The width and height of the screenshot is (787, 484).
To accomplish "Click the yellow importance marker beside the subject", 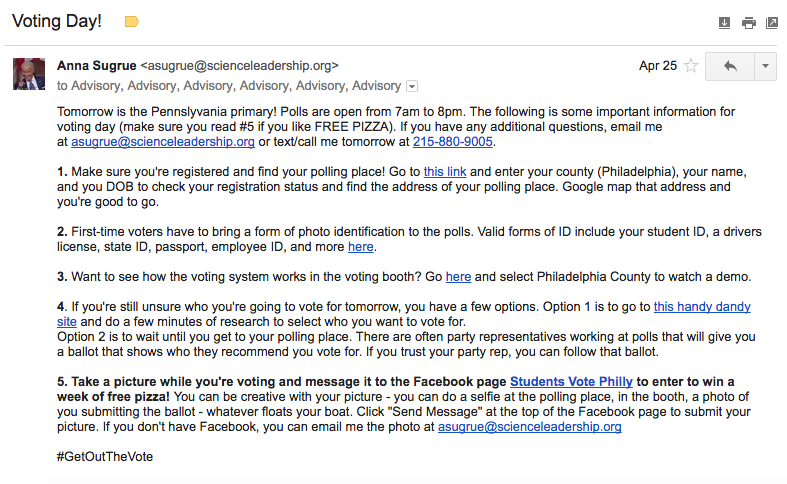I will [x=131, y=21].
